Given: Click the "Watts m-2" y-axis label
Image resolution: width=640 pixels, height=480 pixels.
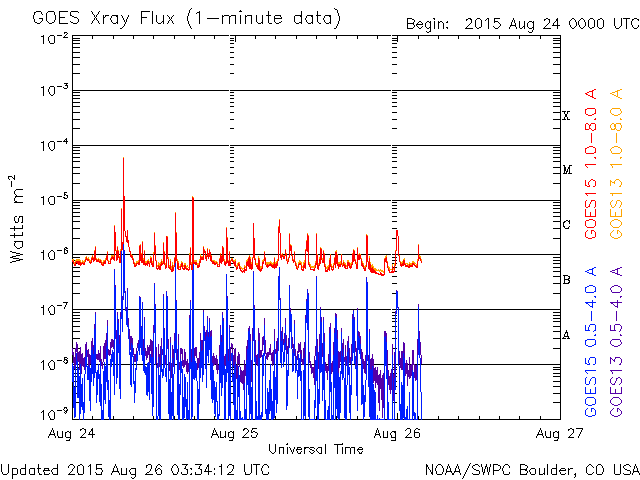Looking at the screenshot, I should (x=16, y=219).
